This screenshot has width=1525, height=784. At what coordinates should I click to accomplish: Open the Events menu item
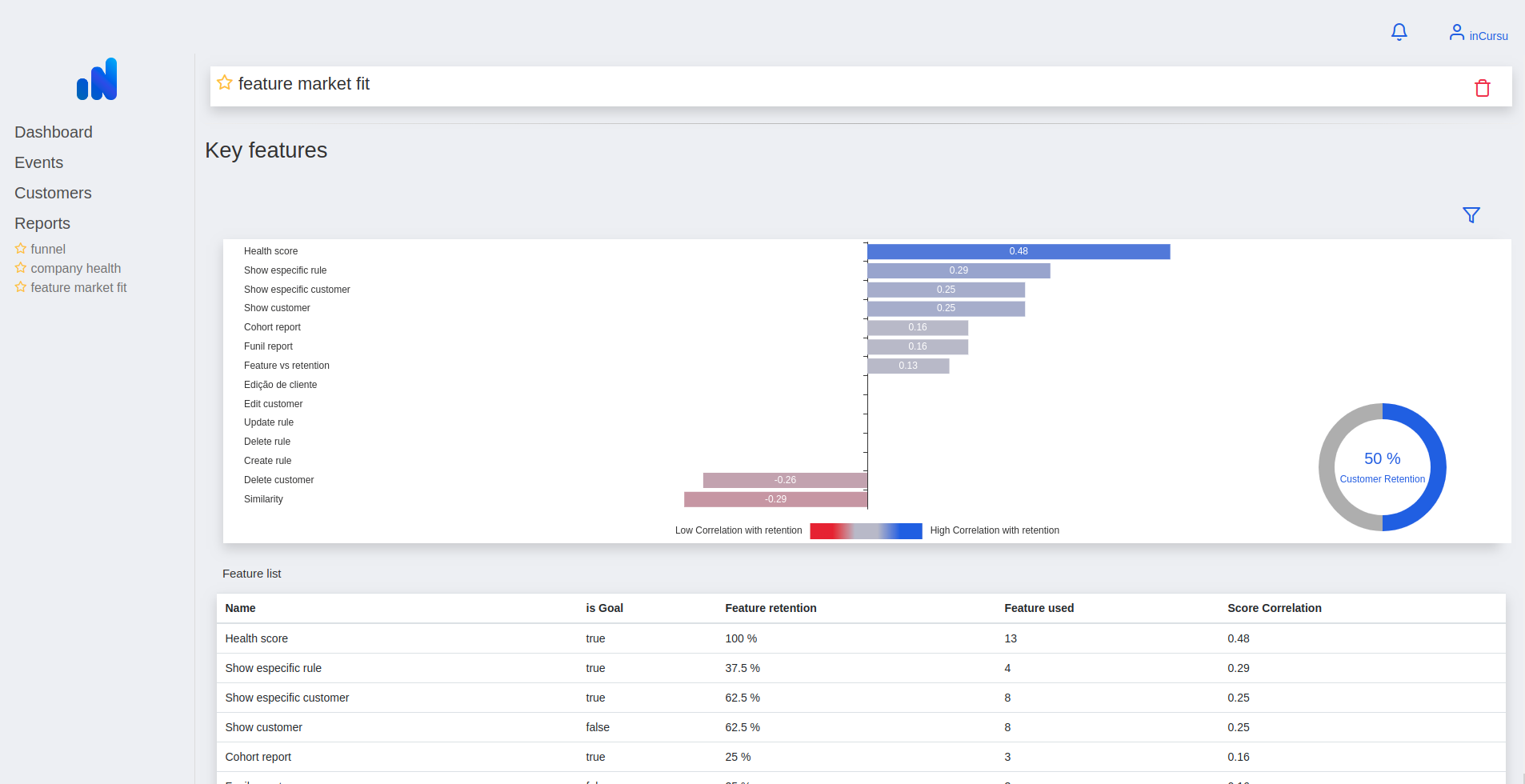(38, 162)
